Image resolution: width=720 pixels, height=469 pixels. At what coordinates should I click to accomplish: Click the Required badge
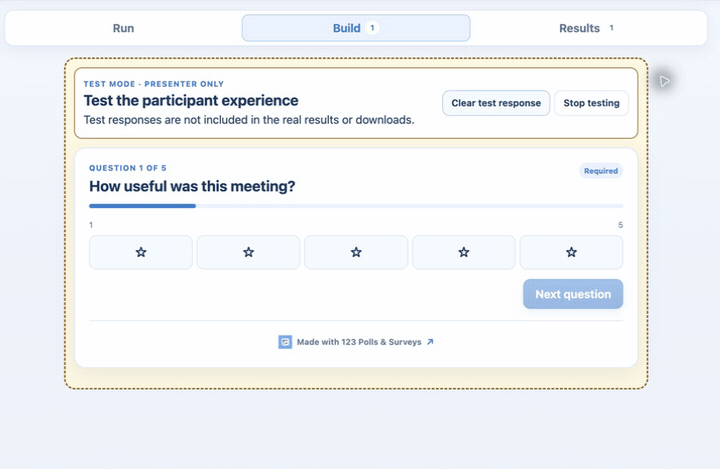[x=601, y=171]
